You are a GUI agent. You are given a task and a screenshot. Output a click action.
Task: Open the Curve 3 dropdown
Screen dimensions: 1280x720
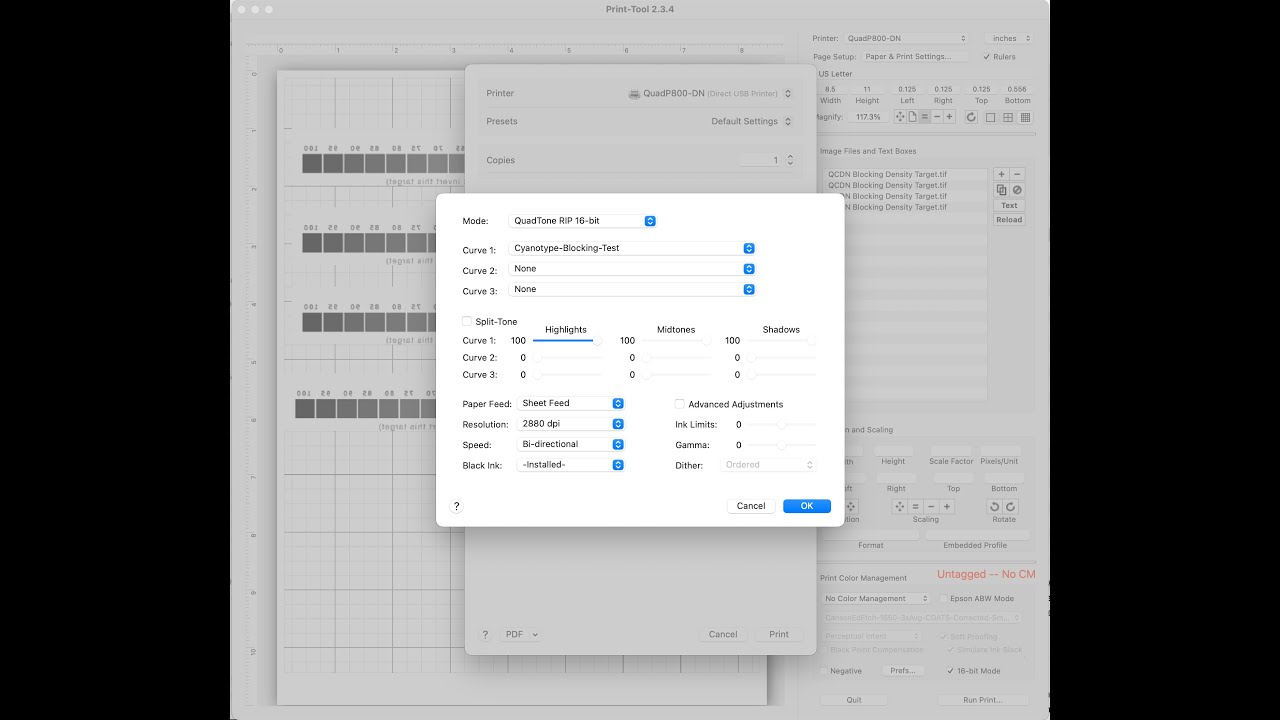pos(632,289)
